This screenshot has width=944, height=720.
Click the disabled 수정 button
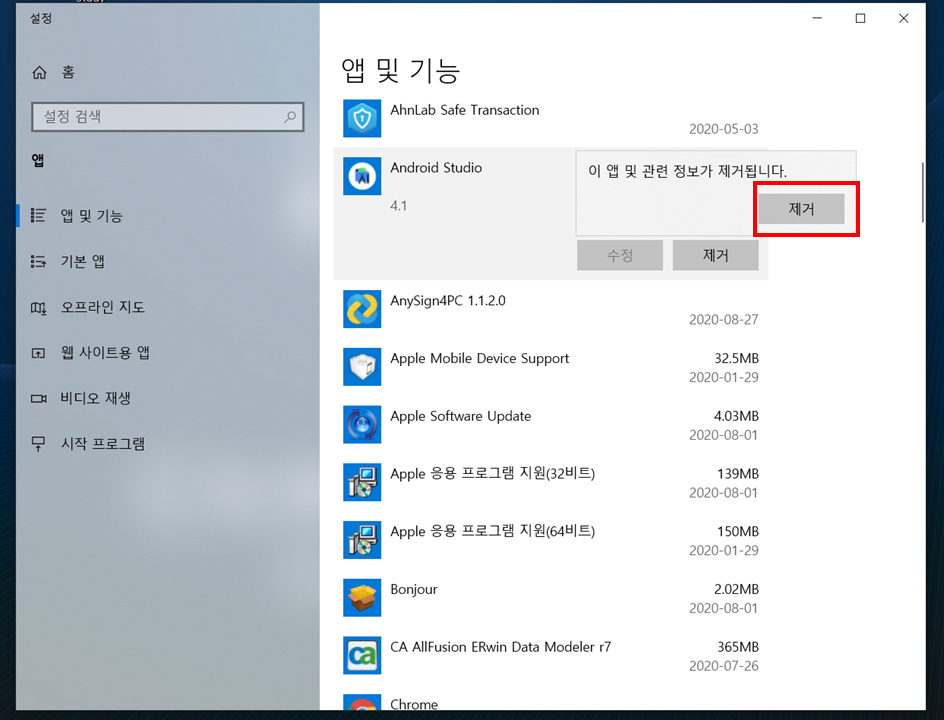pyautogui.click(x=620, y=255)
